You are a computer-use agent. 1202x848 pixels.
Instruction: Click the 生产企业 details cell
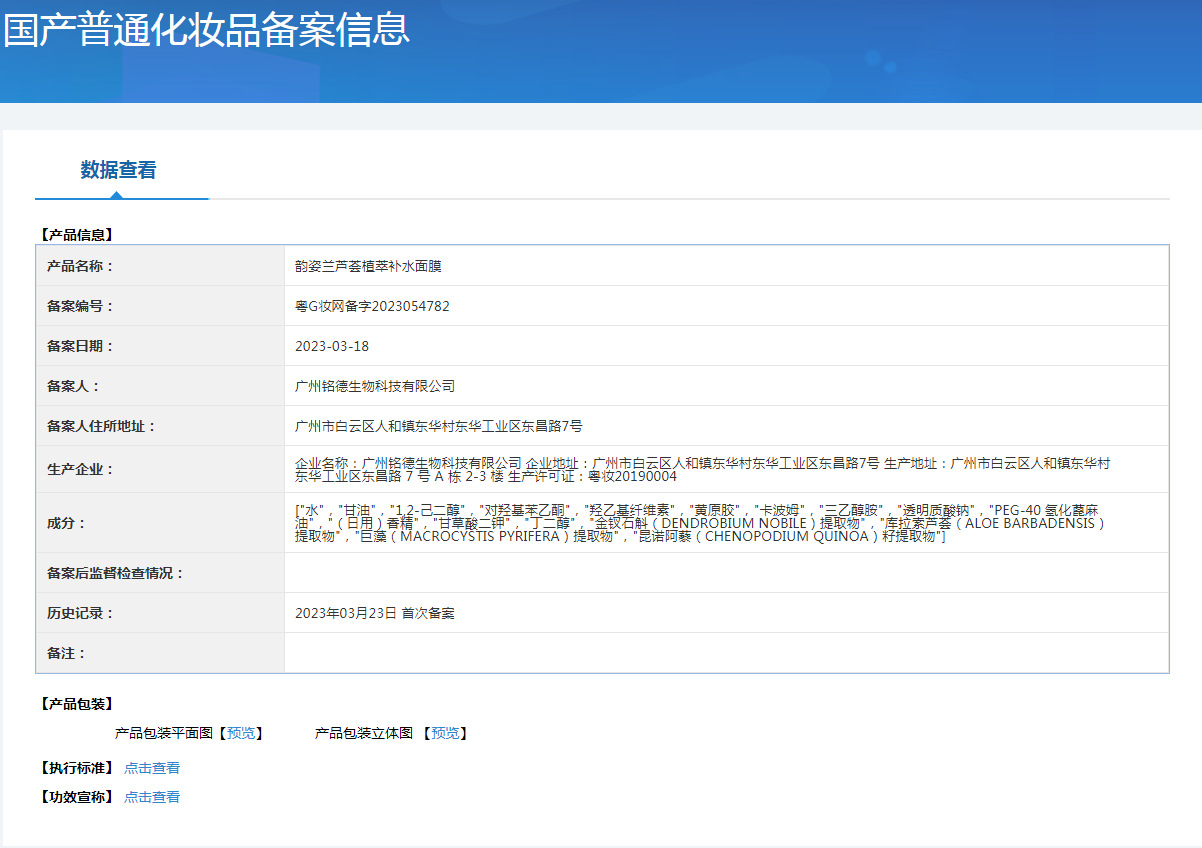726,469
